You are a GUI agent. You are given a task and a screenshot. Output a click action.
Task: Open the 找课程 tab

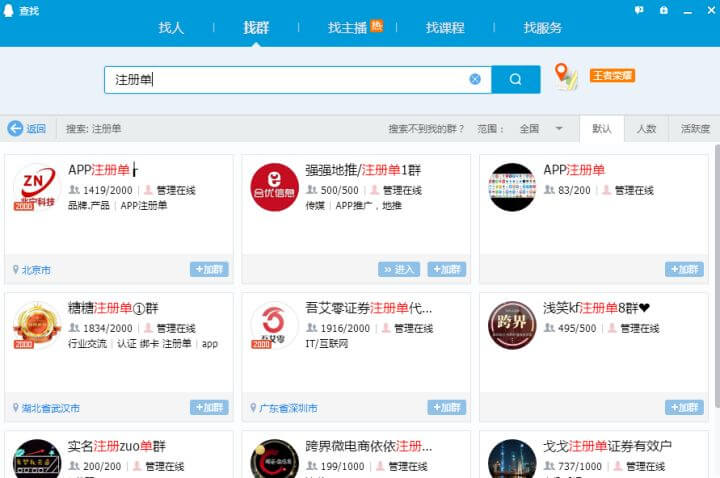click(x=445, y=28)
